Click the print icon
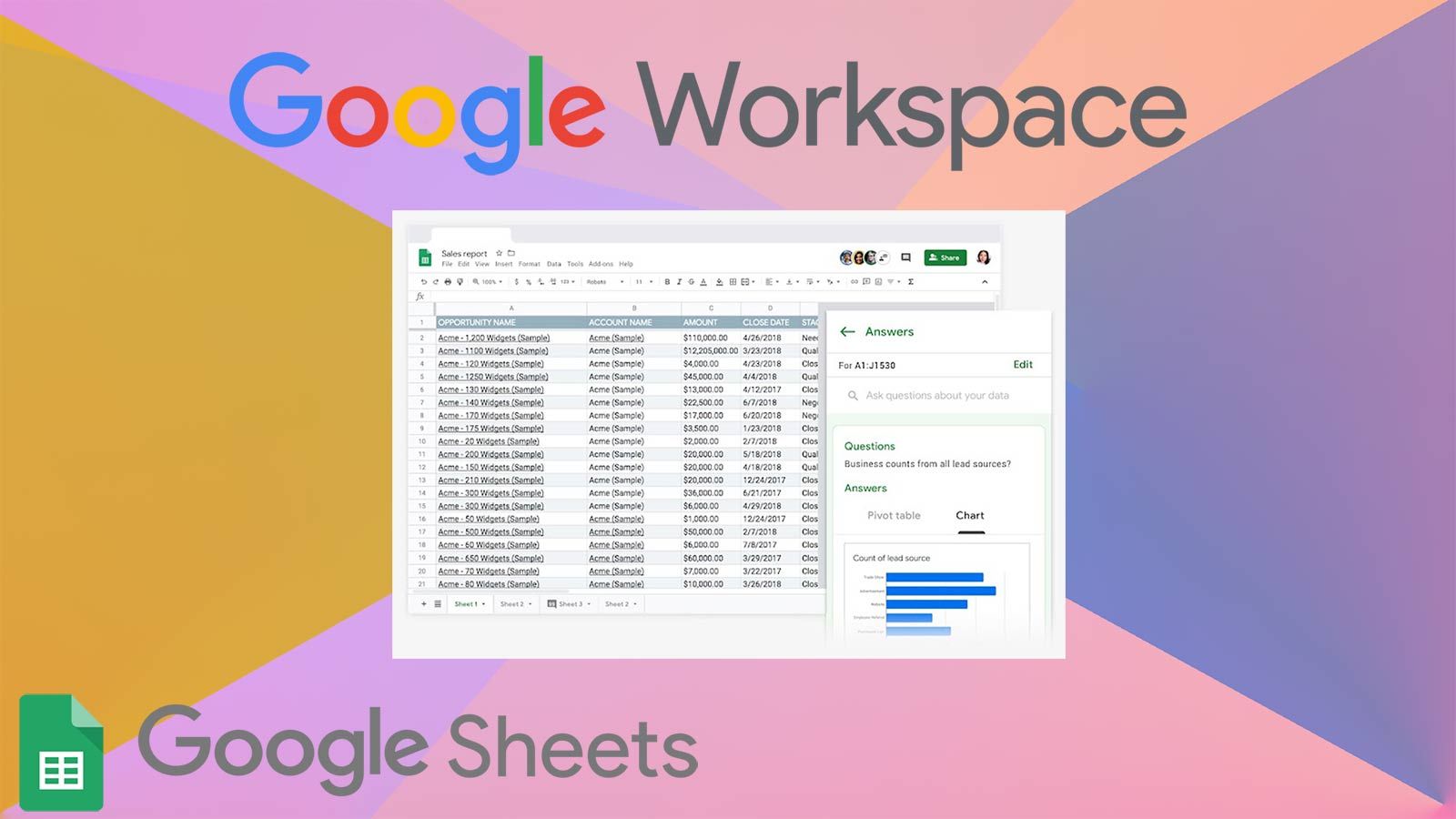 448,282
